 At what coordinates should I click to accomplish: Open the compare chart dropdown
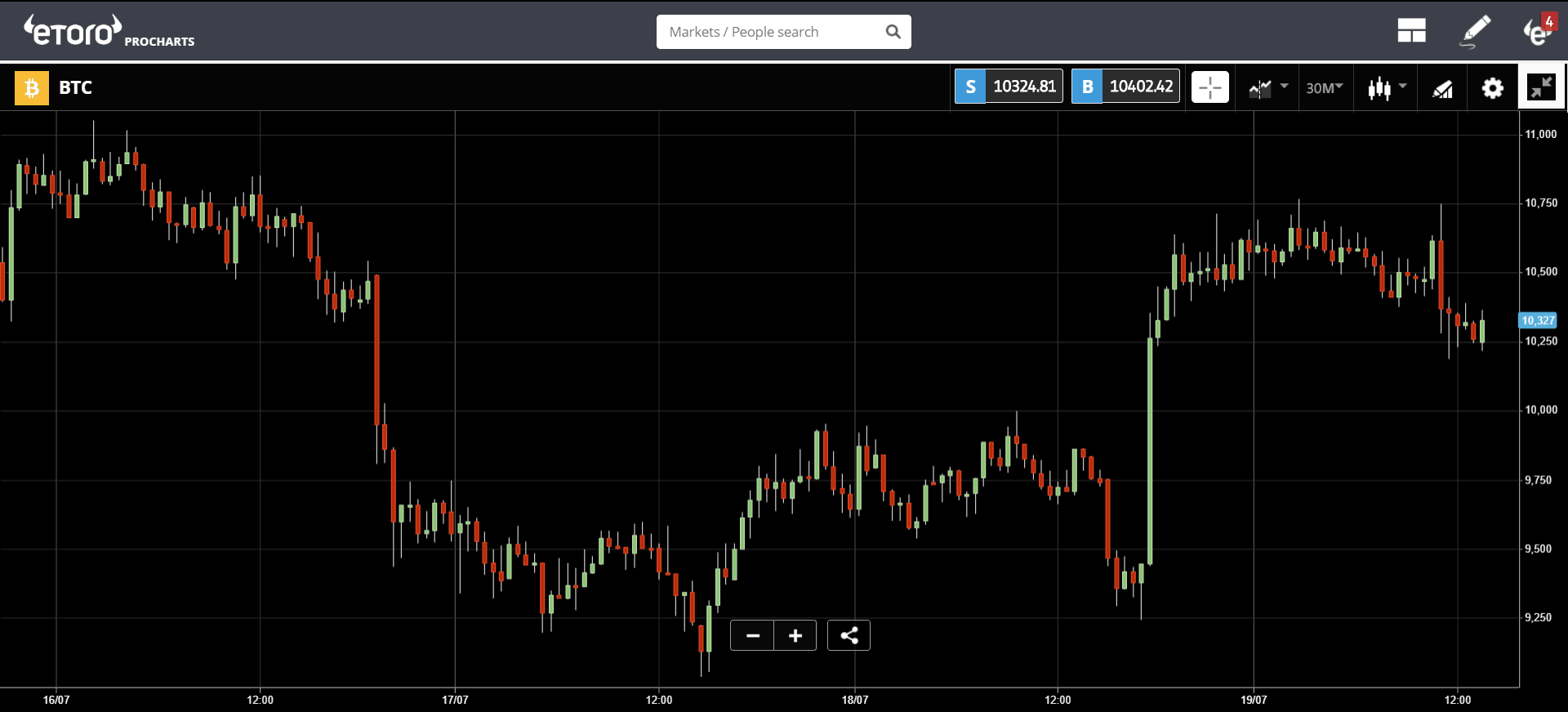(x=1268, y=87)
